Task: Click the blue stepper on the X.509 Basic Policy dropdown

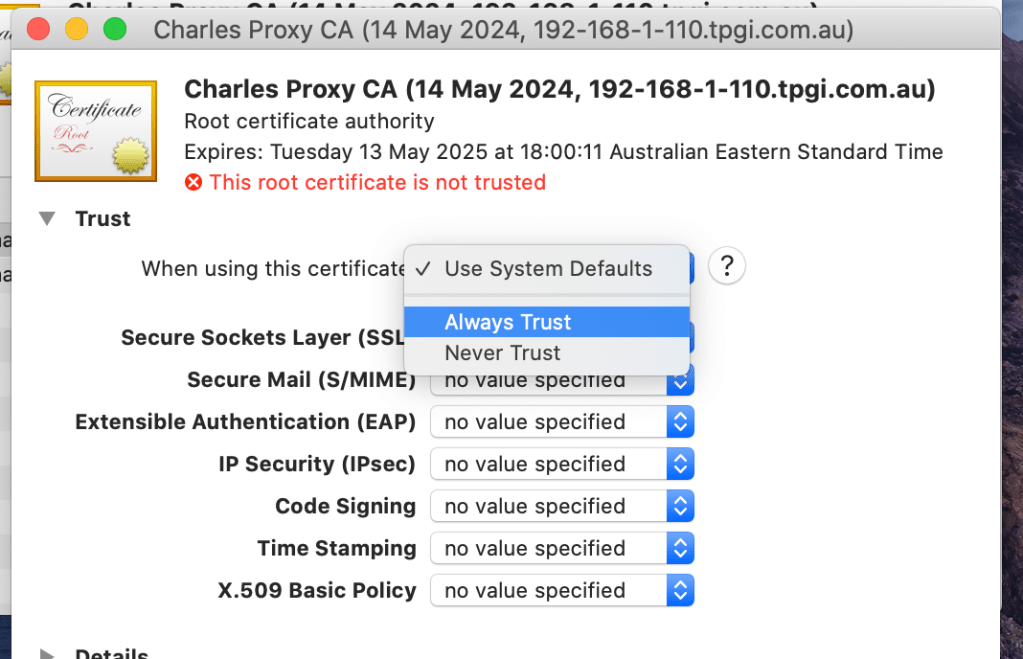Action: pos(682,589)
